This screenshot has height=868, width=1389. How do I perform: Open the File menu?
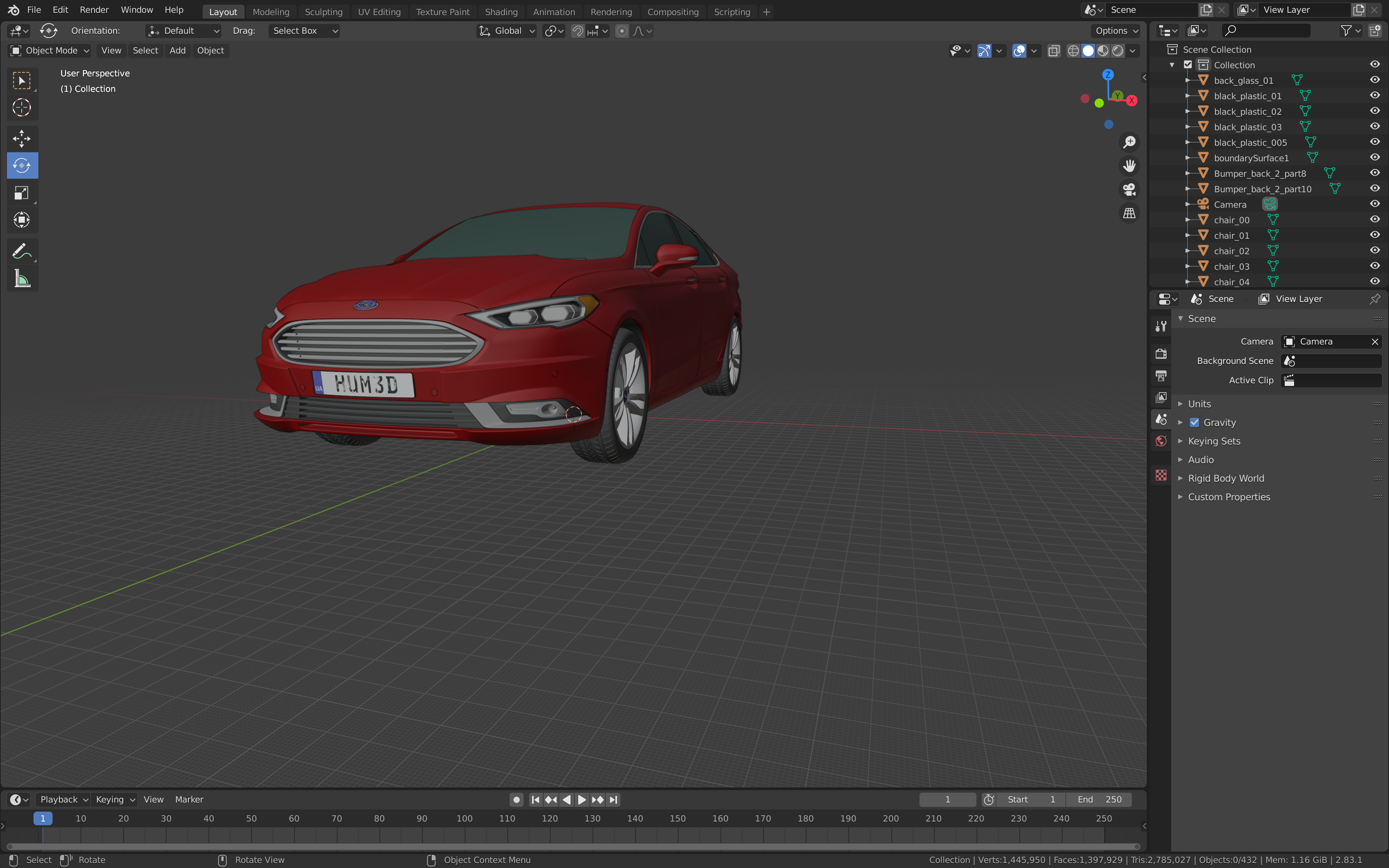34,10
